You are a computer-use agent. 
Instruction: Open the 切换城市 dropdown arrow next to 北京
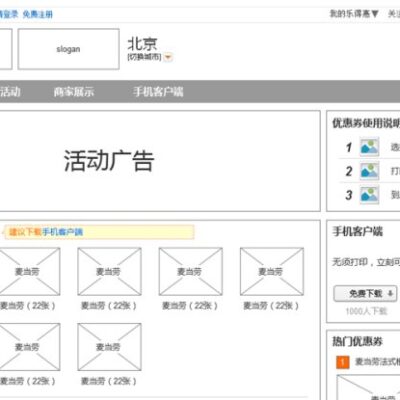click(168, 57)
